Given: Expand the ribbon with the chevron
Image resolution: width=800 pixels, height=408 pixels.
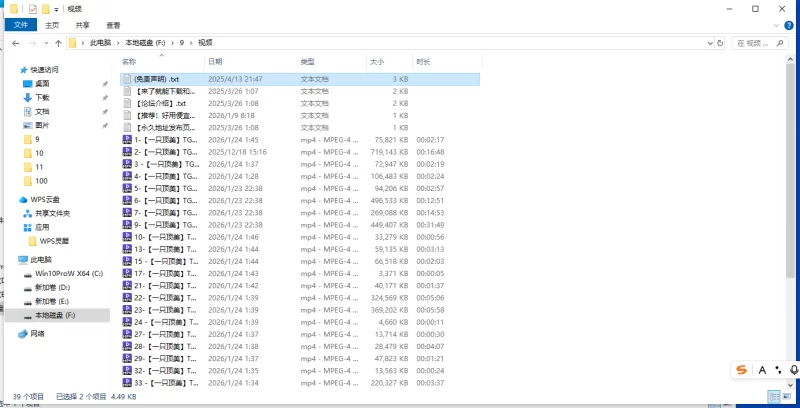Looking at the screenshot, I should (776, 24).
